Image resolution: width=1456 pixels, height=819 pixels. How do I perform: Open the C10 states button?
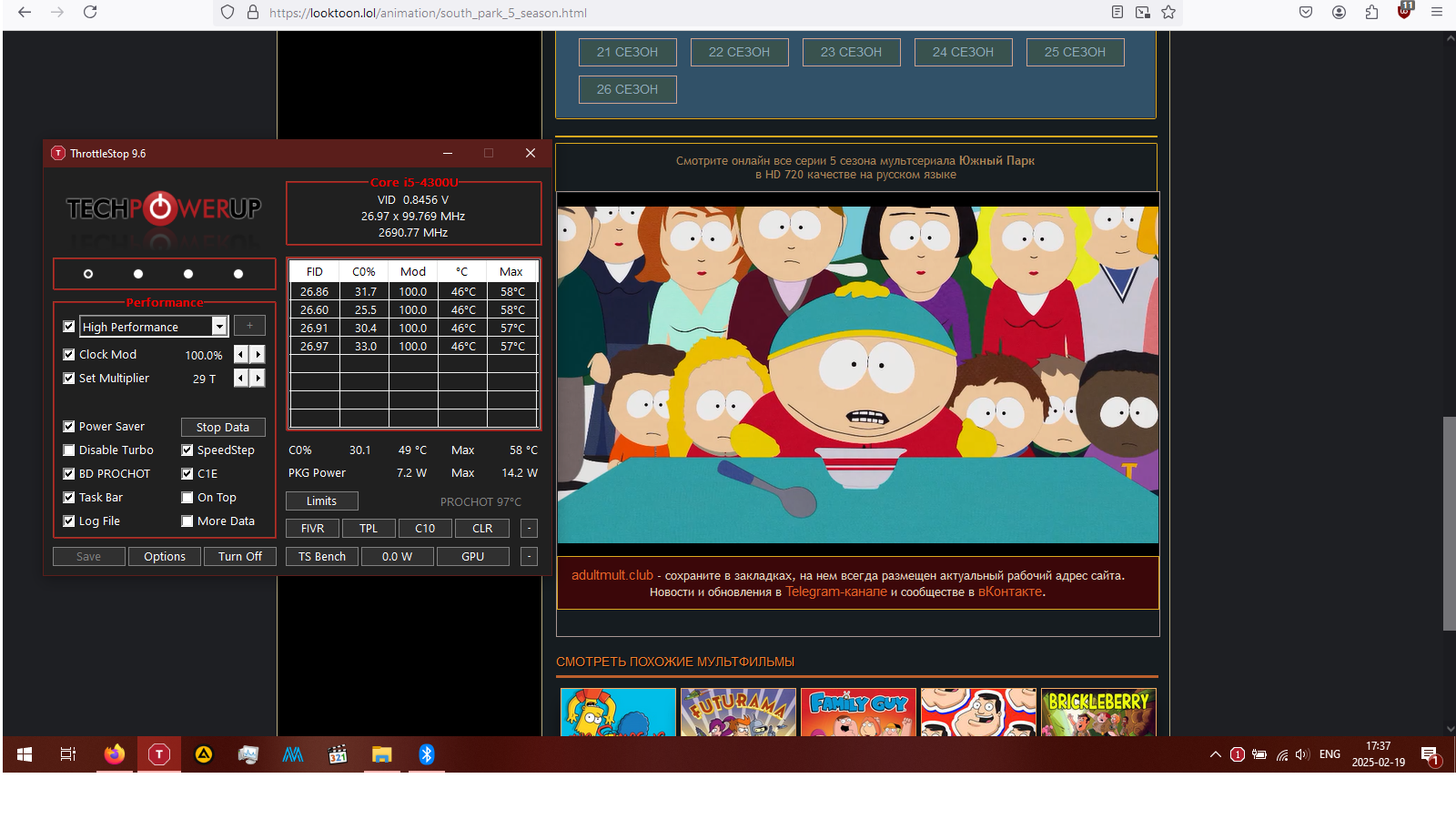425,529
